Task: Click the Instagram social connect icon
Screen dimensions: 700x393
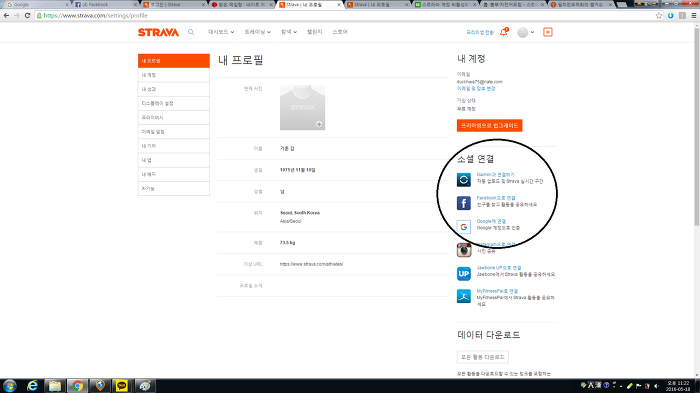Action: (x=464, y=250)
